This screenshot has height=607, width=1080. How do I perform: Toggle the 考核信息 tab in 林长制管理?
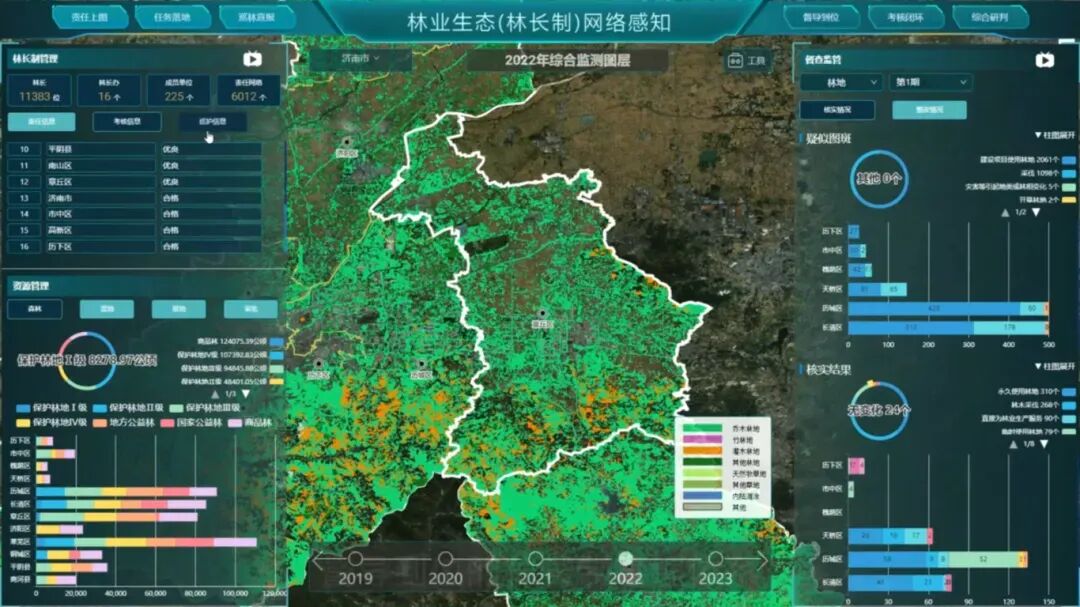(127, 121)
